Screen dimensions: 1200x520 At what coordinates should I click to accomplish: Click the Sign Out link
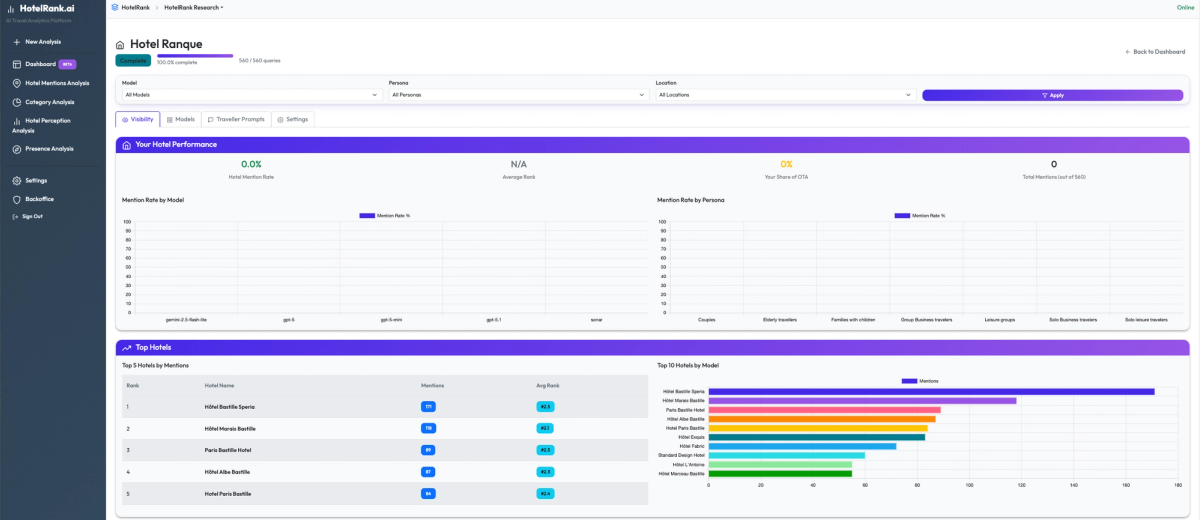click(28, 216)
